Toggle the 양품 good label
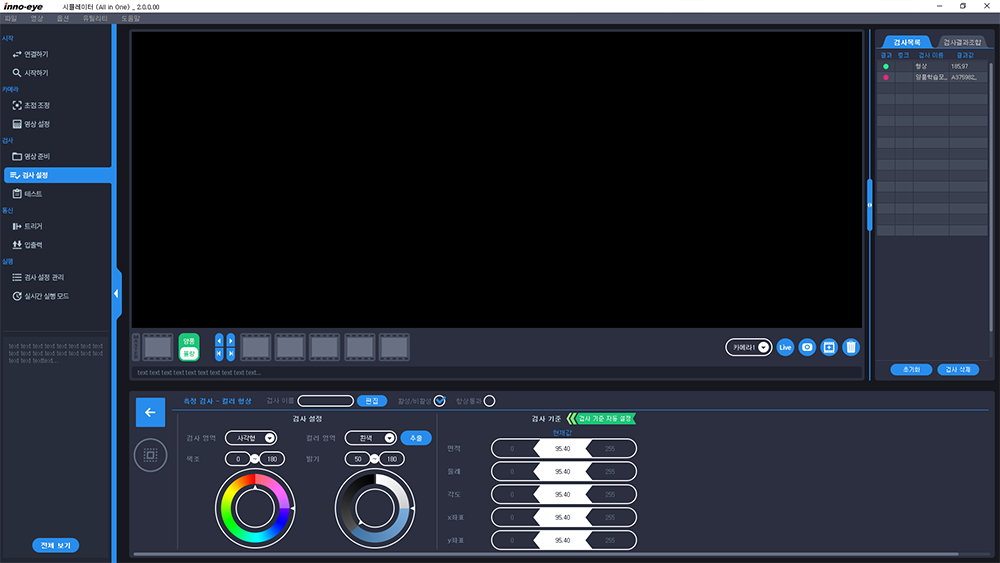This screenshot has width=1000, height=563. 189,341
